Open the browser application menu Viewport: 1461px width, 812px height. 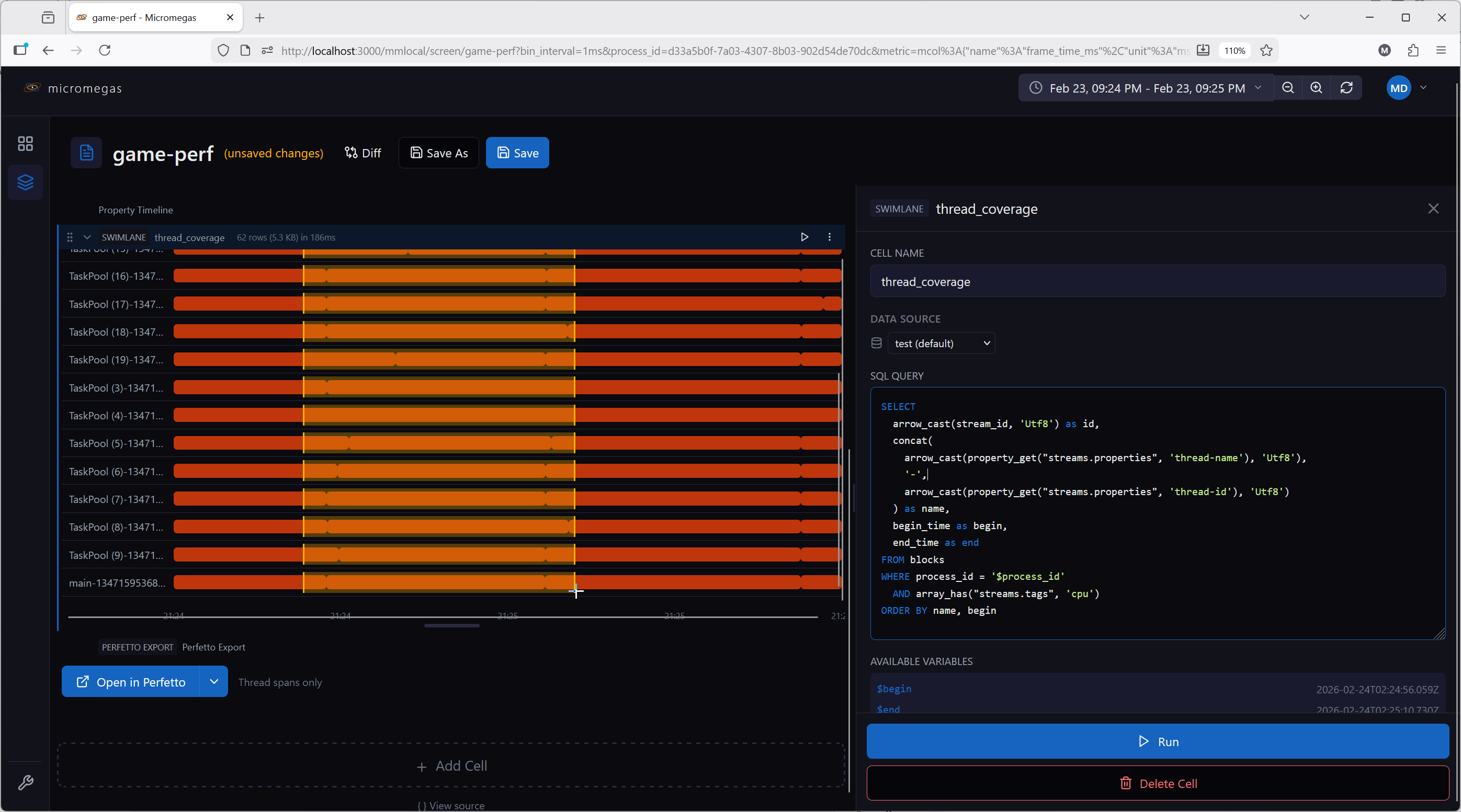[1442, 51]
